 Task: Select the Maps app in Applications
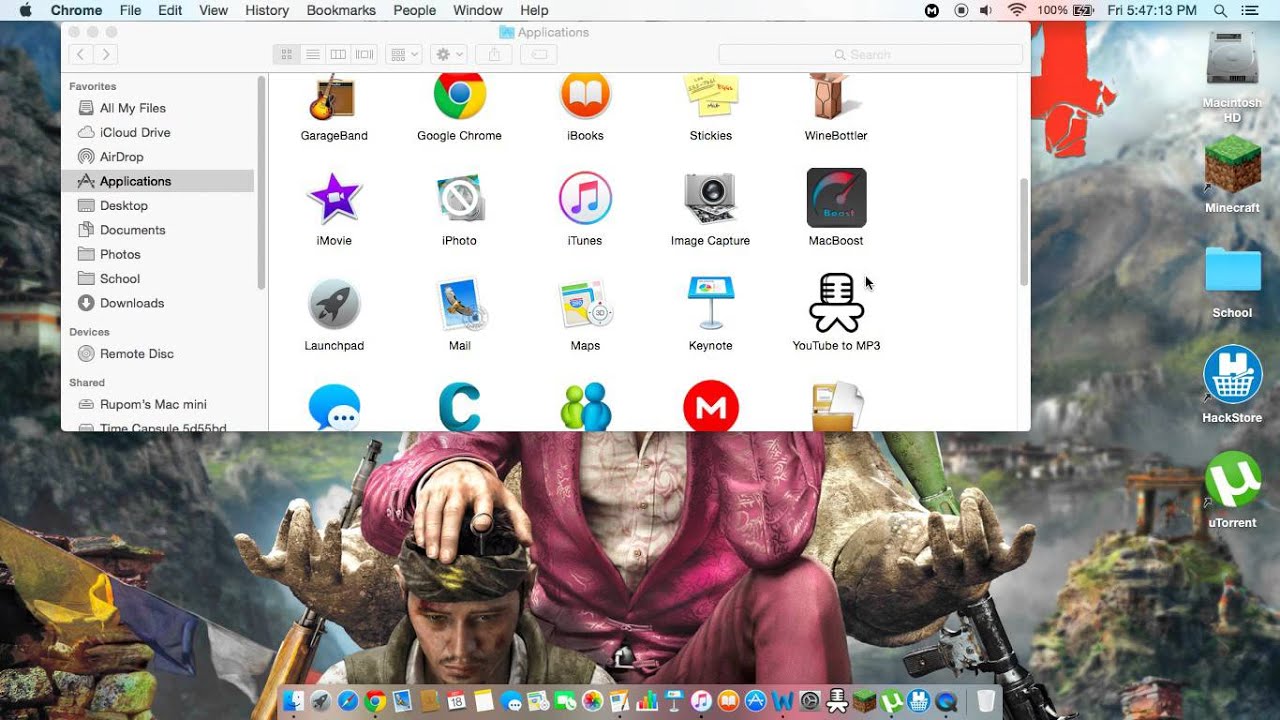coord(585,304)
